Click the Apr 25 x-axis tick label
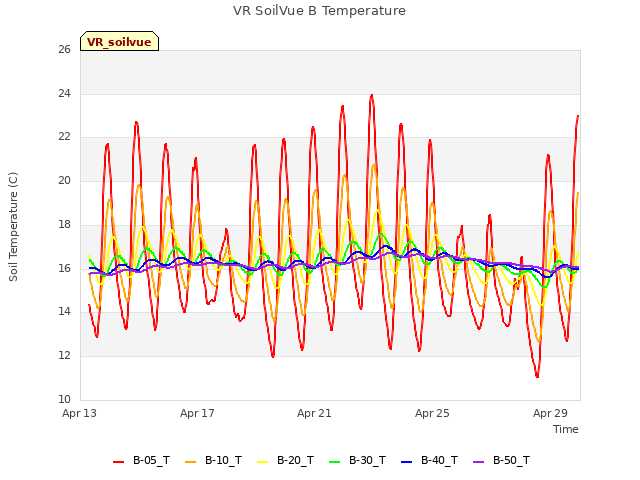This screenshot has width=640, height=480. pyautogui.click(x=432, y=413)
